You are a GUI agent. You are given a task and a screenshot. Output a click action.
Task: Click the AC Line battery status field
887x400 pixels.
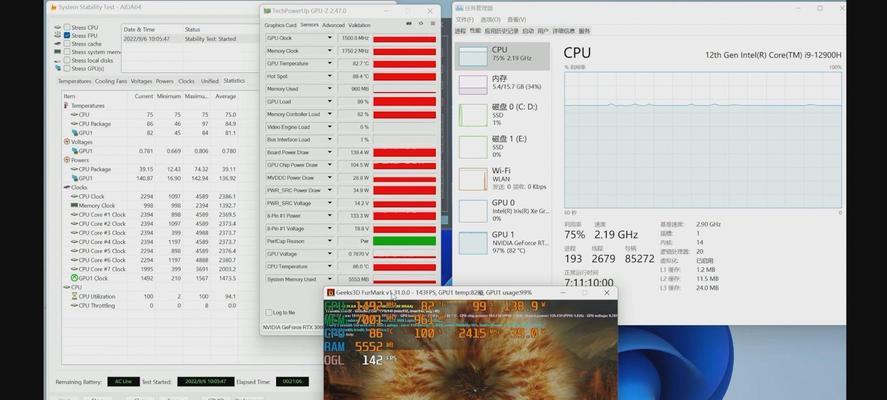click(123, 382)
